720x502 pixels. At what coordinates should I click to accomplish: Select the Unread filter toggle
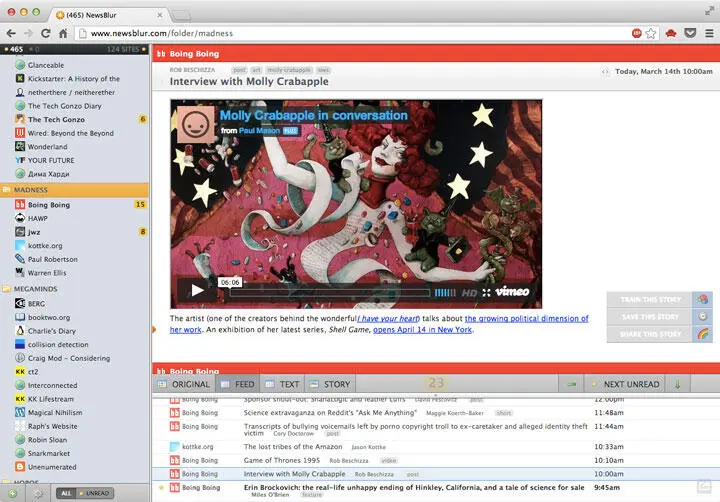95,493
